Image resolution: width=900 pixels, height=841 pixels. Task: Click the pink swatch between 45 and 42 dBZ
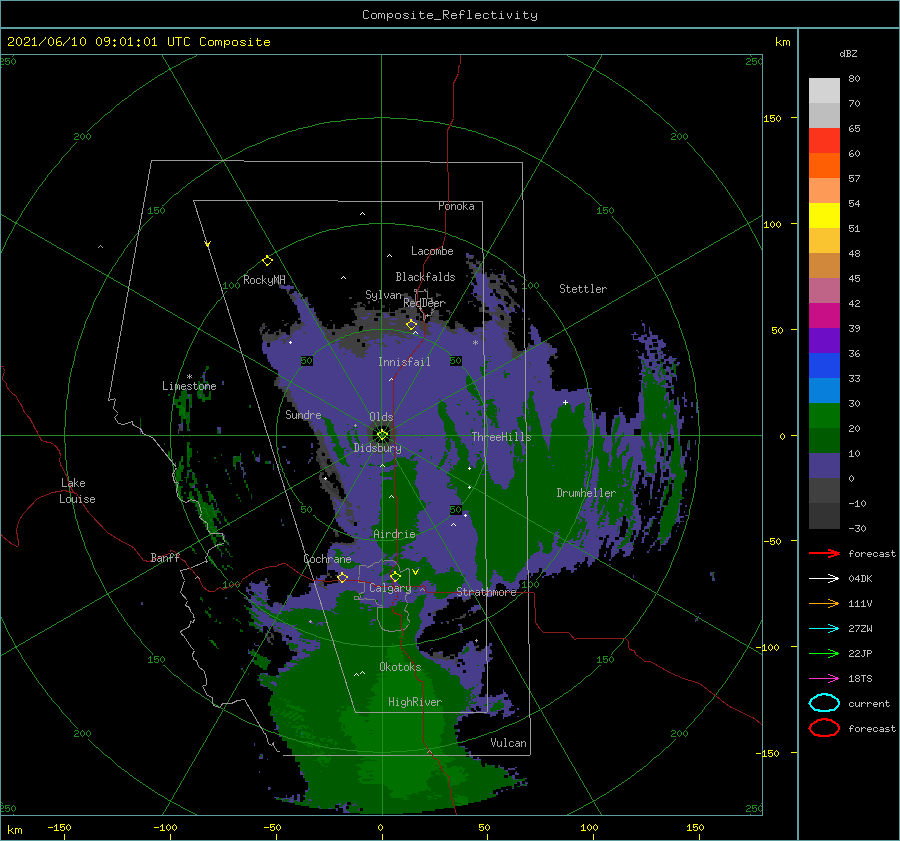click(x=824, y=290)
